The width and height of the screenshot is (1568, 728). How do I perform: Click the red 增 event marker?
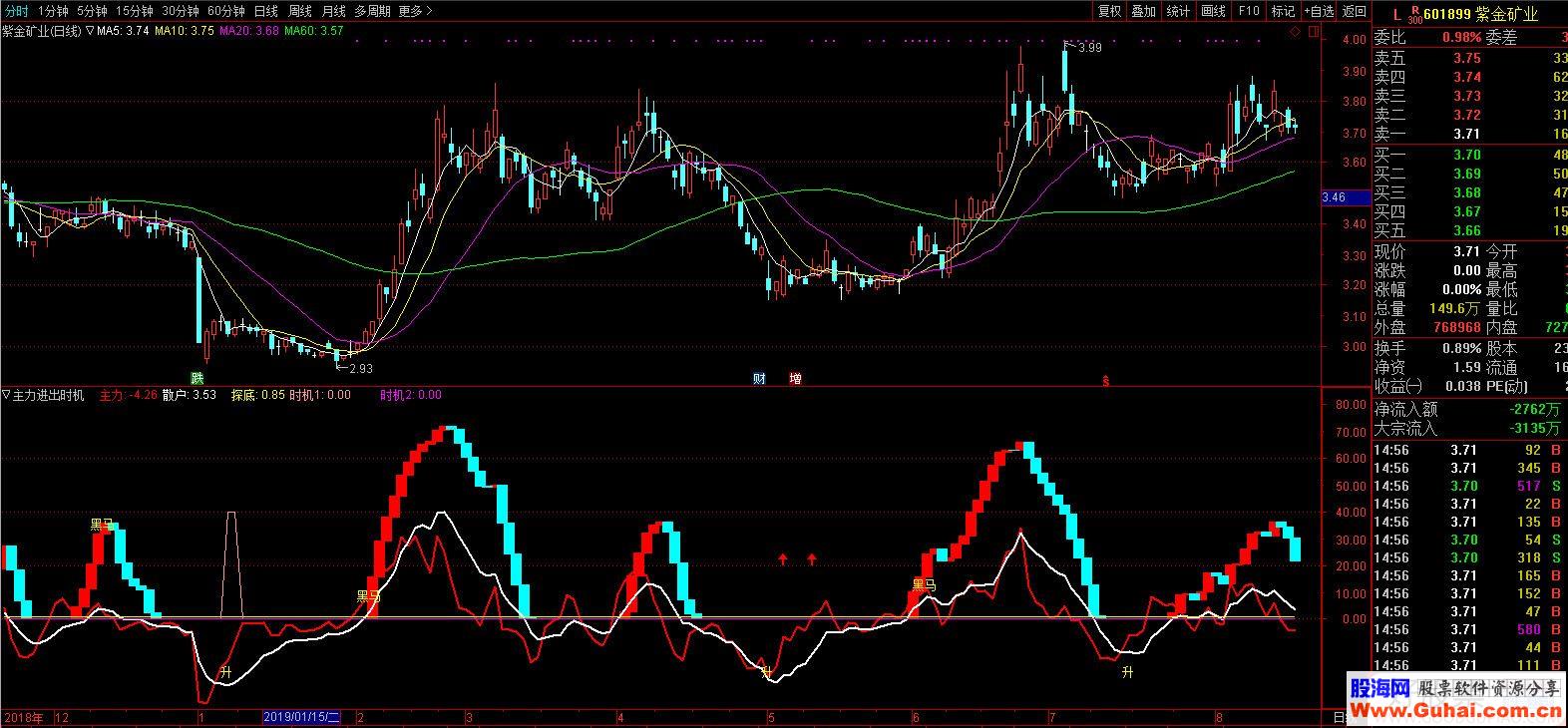[x=795, y=378]
